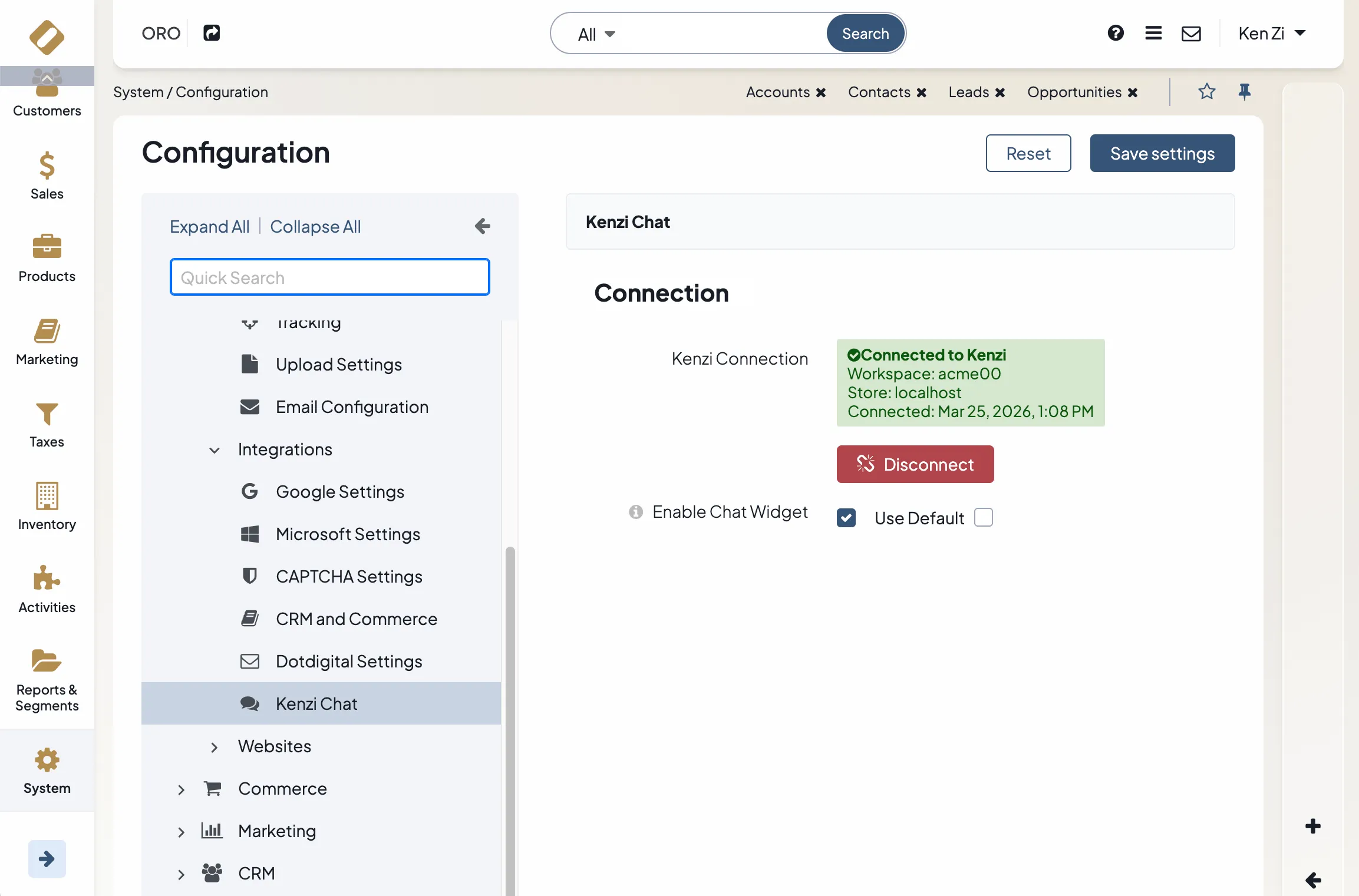1359x896 pixels.
Task: Click the Enable Chat Widget info icon
Action: 635,512
